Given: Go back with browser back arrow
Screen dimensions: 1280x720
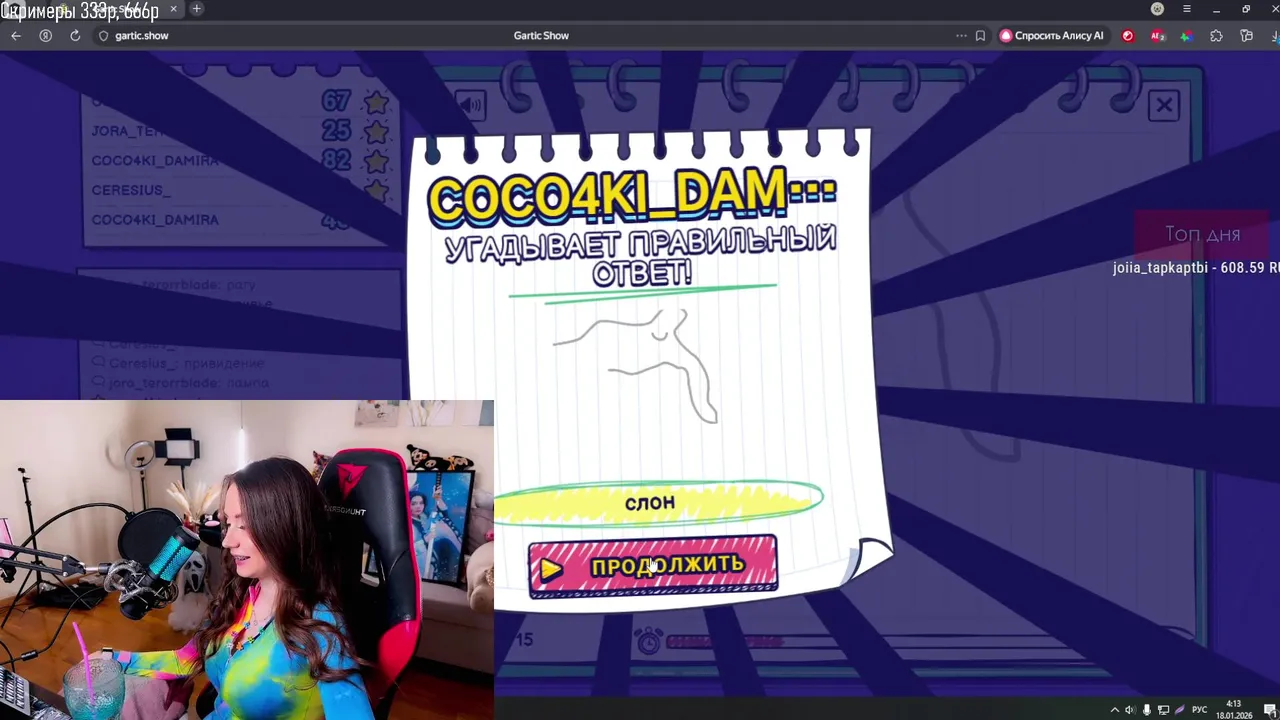Looking at the screenshot, I should coord(16,35).
